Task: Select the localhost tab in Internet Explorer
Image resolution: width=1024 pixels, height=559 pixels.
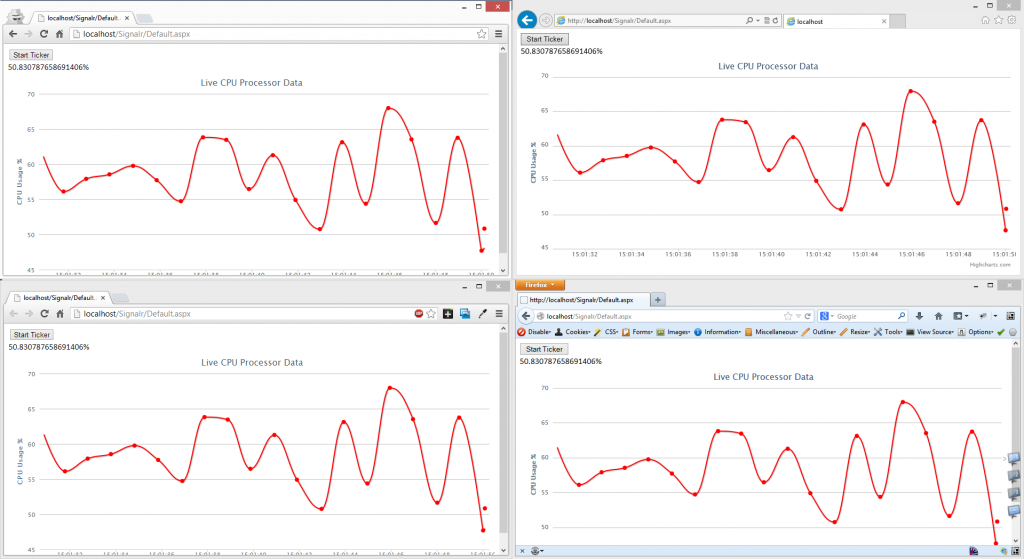Action: (x=836, y=22)
